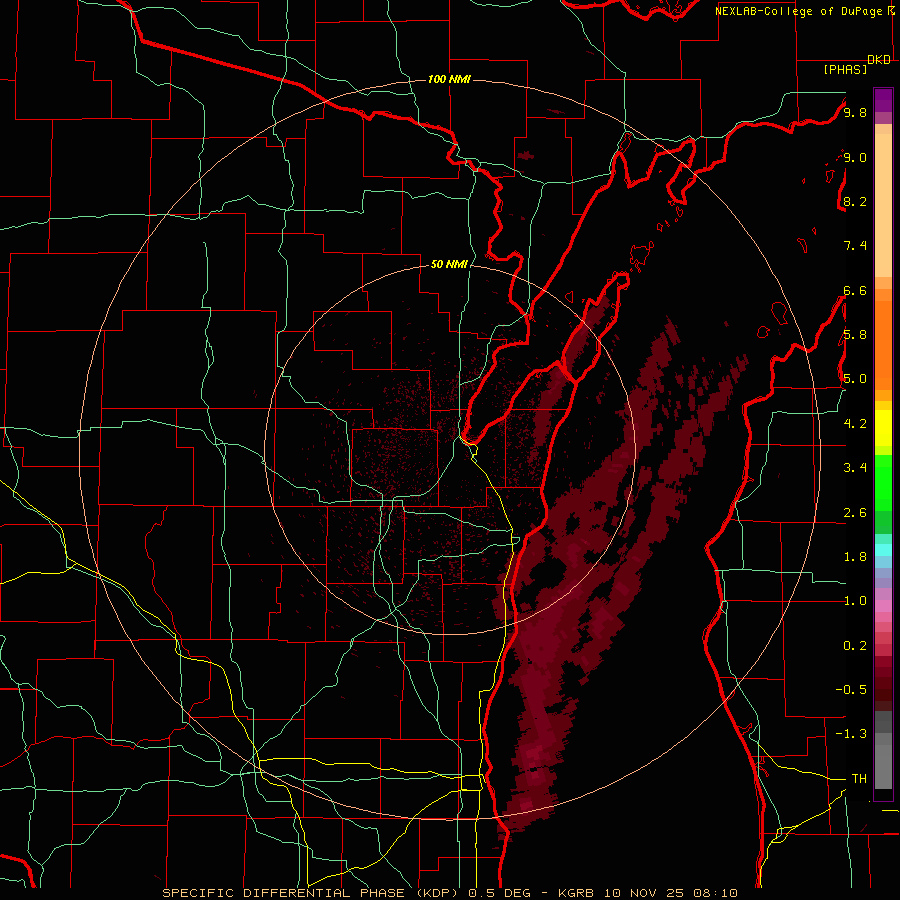Select the 4.2 scale value
The height and width of the screenshot is (900, 900).
coord(855,424)
